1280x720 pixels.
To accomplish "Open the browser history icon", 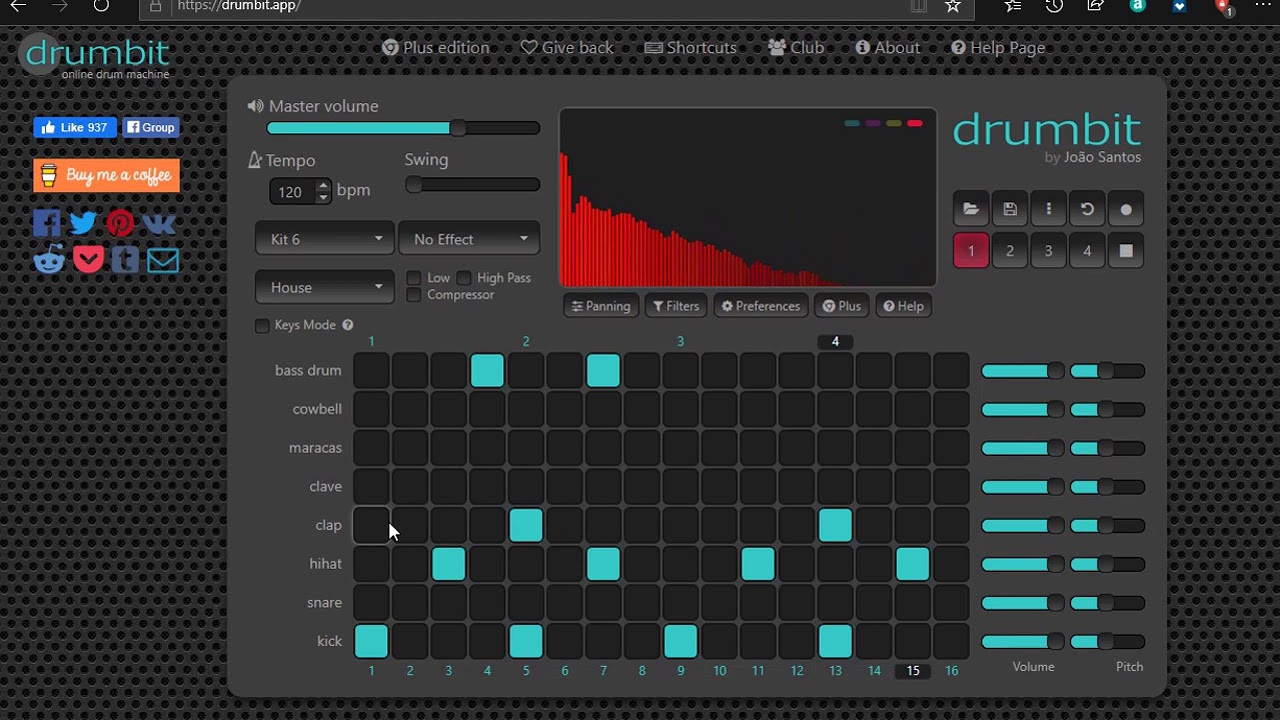I will tap(1054, 6).
